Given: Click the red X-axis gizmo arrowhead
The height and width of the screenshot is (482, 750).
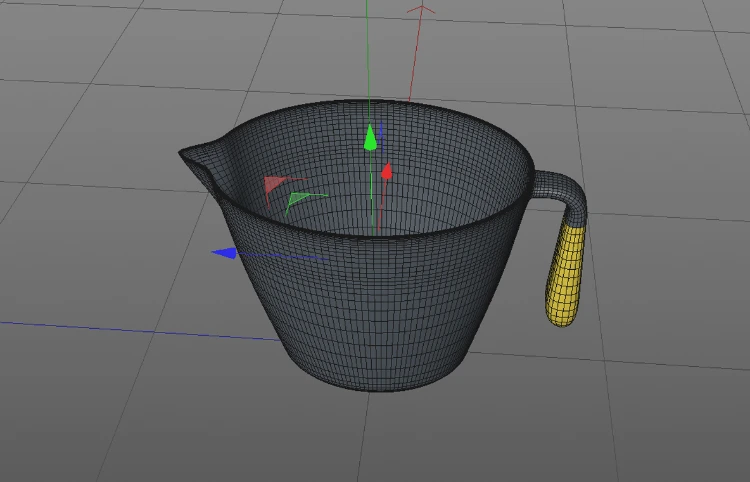Looking at the screenshot, I should coord(386,173).
